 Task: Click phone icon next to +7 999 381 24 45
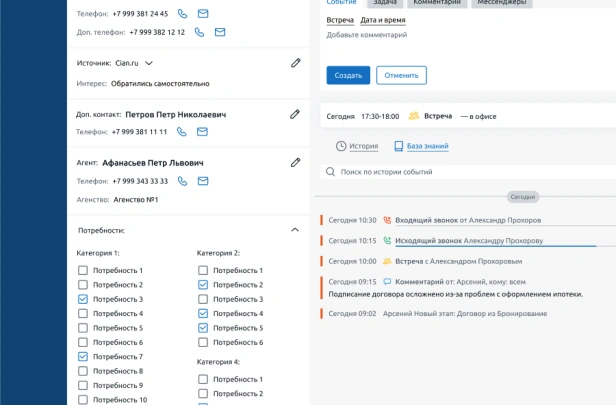click(x=182, y=14)
